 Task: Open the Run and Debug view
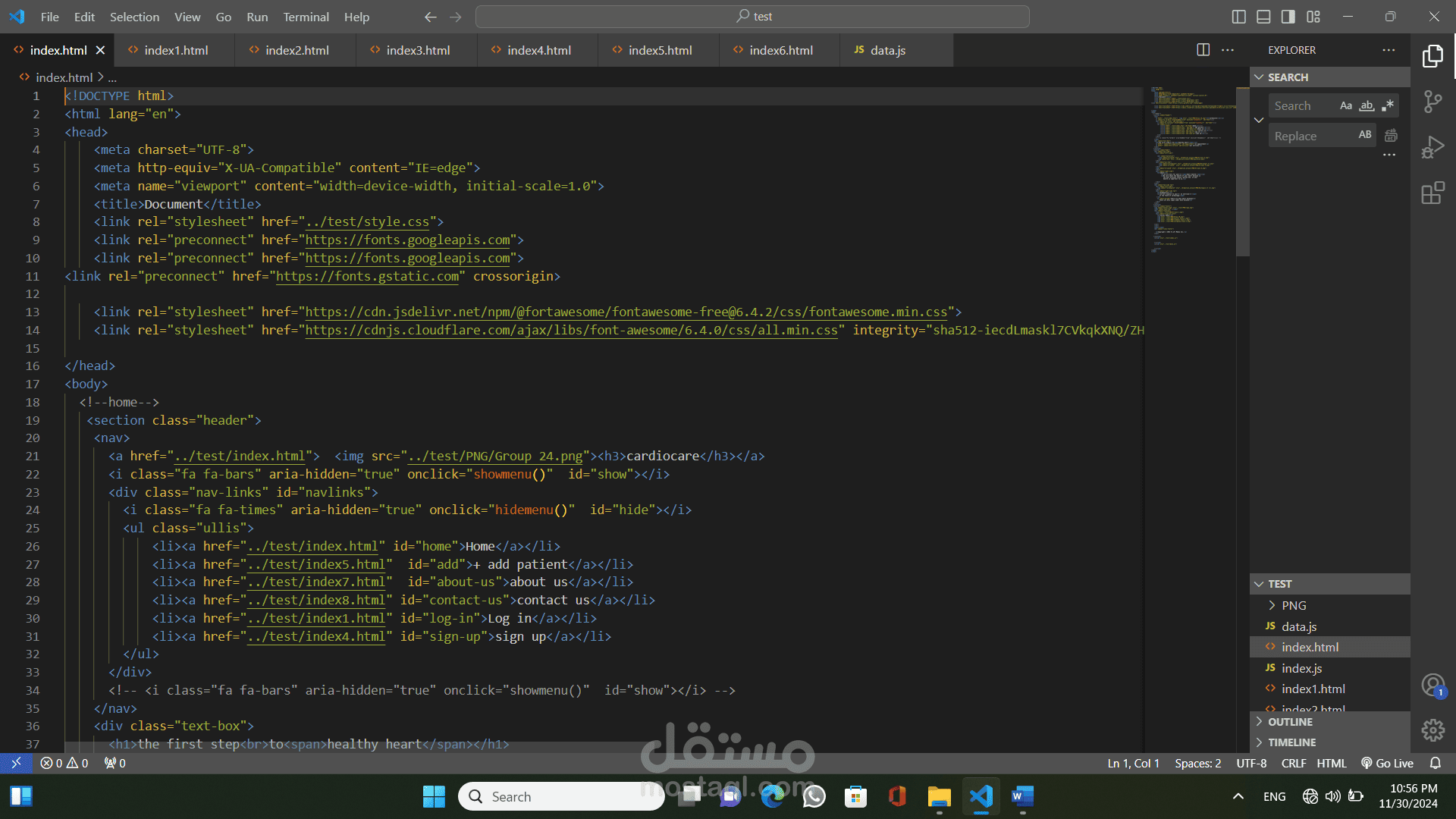1432,147
